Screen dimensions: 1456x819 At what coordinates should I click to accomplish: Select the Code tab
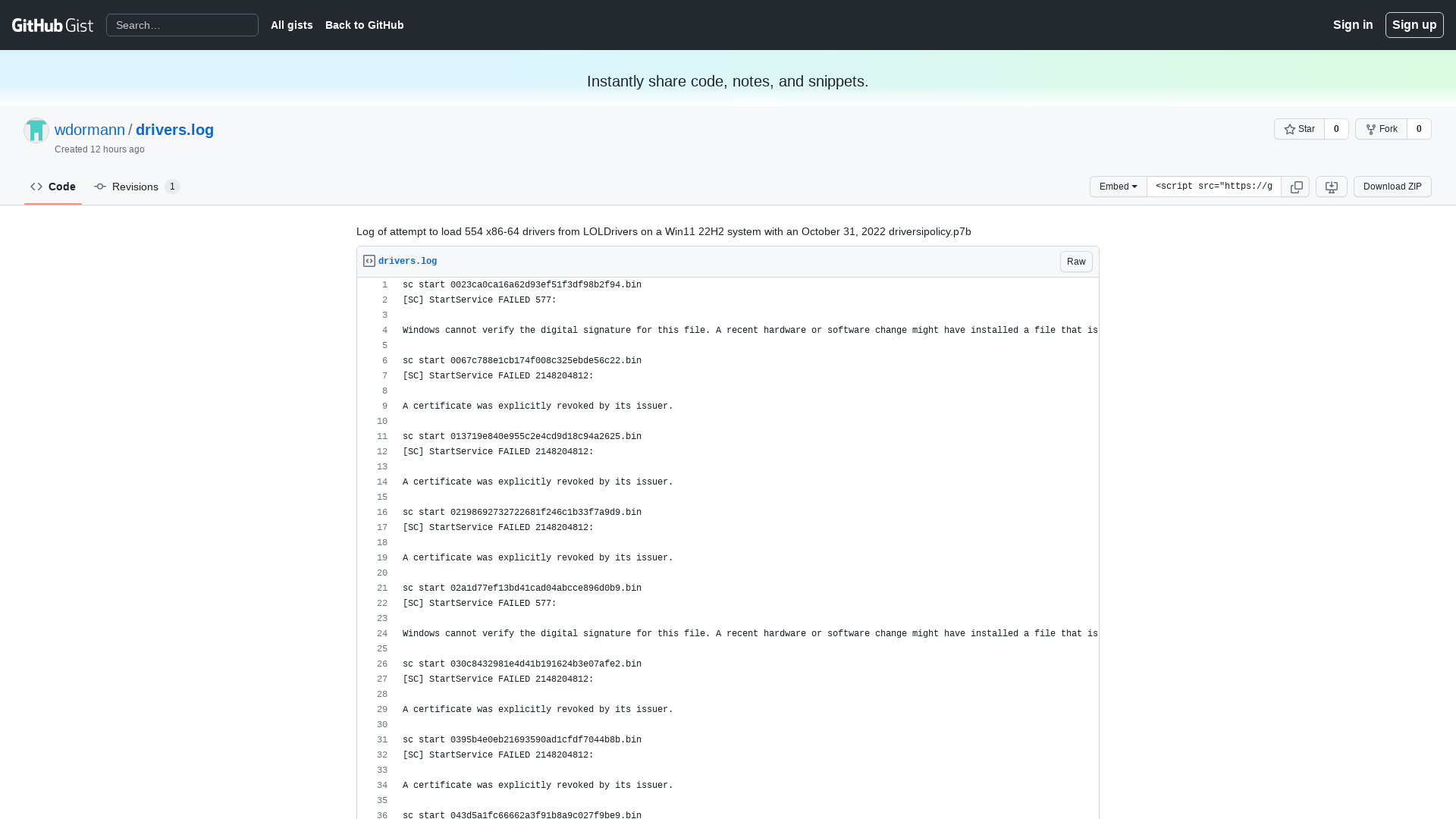click(x=52, y=186)
